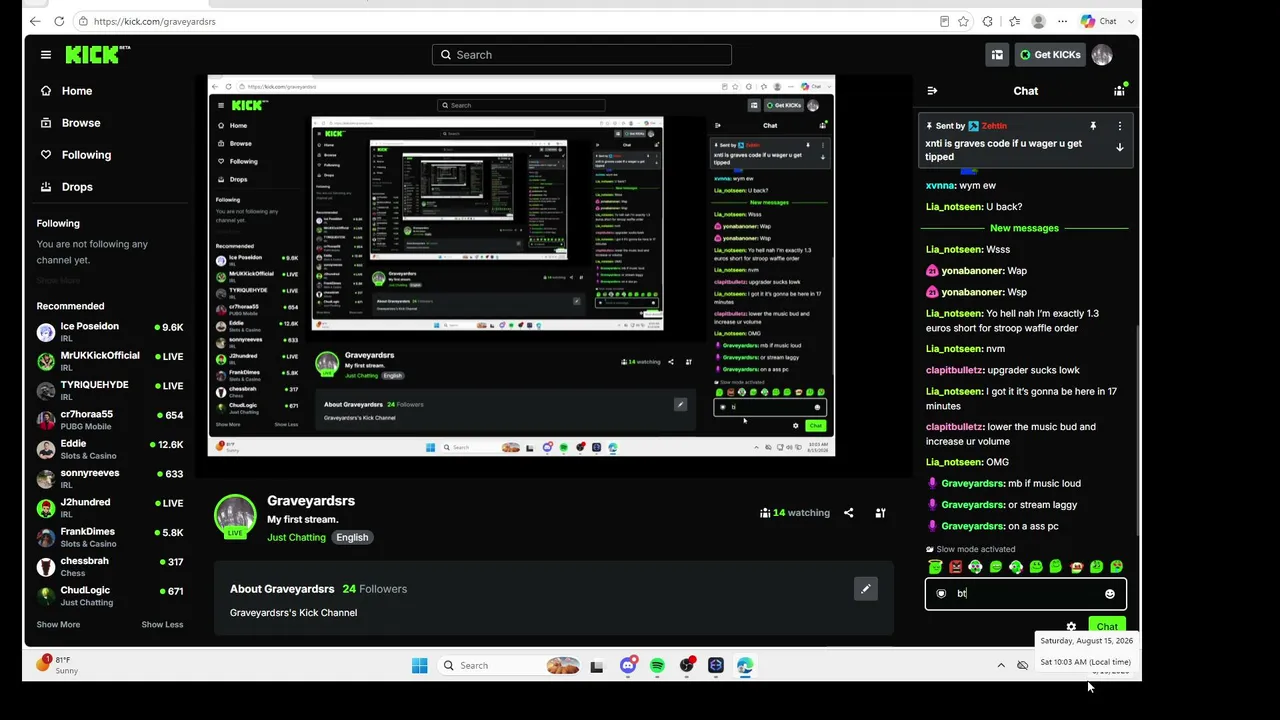The image size is (1280, 720).
Task: Open chat settings gear icon
Action: 1071,627
